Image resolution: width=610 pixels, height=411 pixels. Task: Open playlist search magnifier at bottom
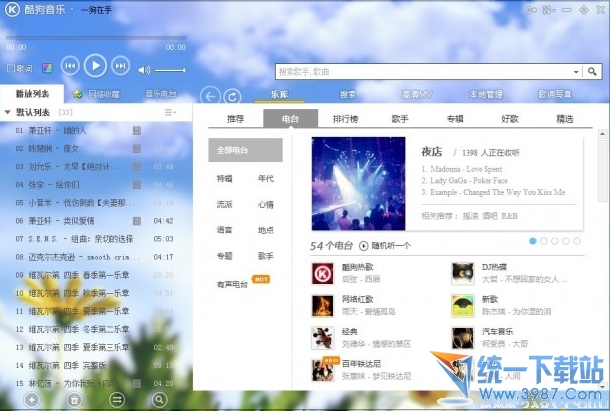point(159,399)
